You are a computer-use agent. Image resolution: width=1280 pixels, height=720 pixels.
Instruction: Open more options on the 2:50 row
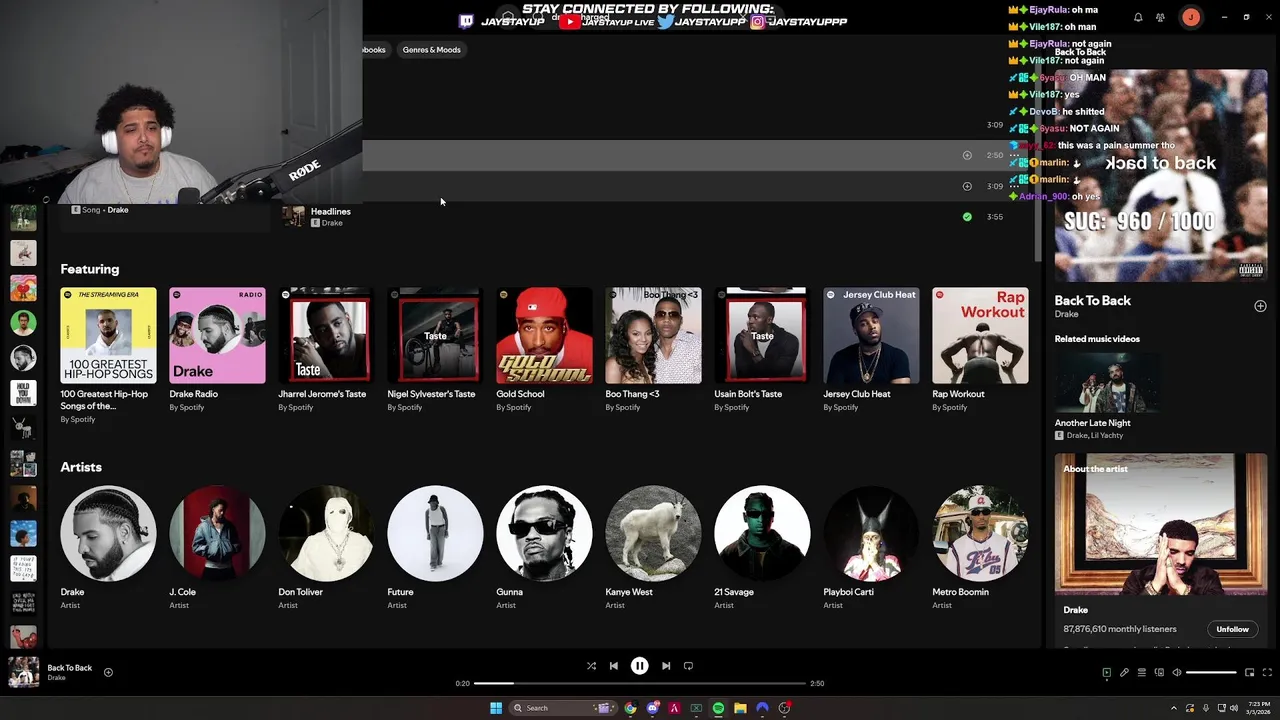click(x=1015, y=155)
